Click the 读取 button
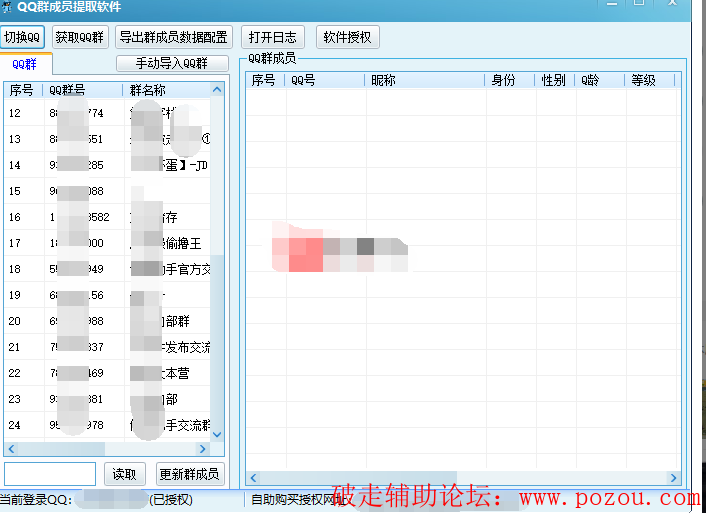This screenshot has width=706, height=513. click(x=124, y=474)
